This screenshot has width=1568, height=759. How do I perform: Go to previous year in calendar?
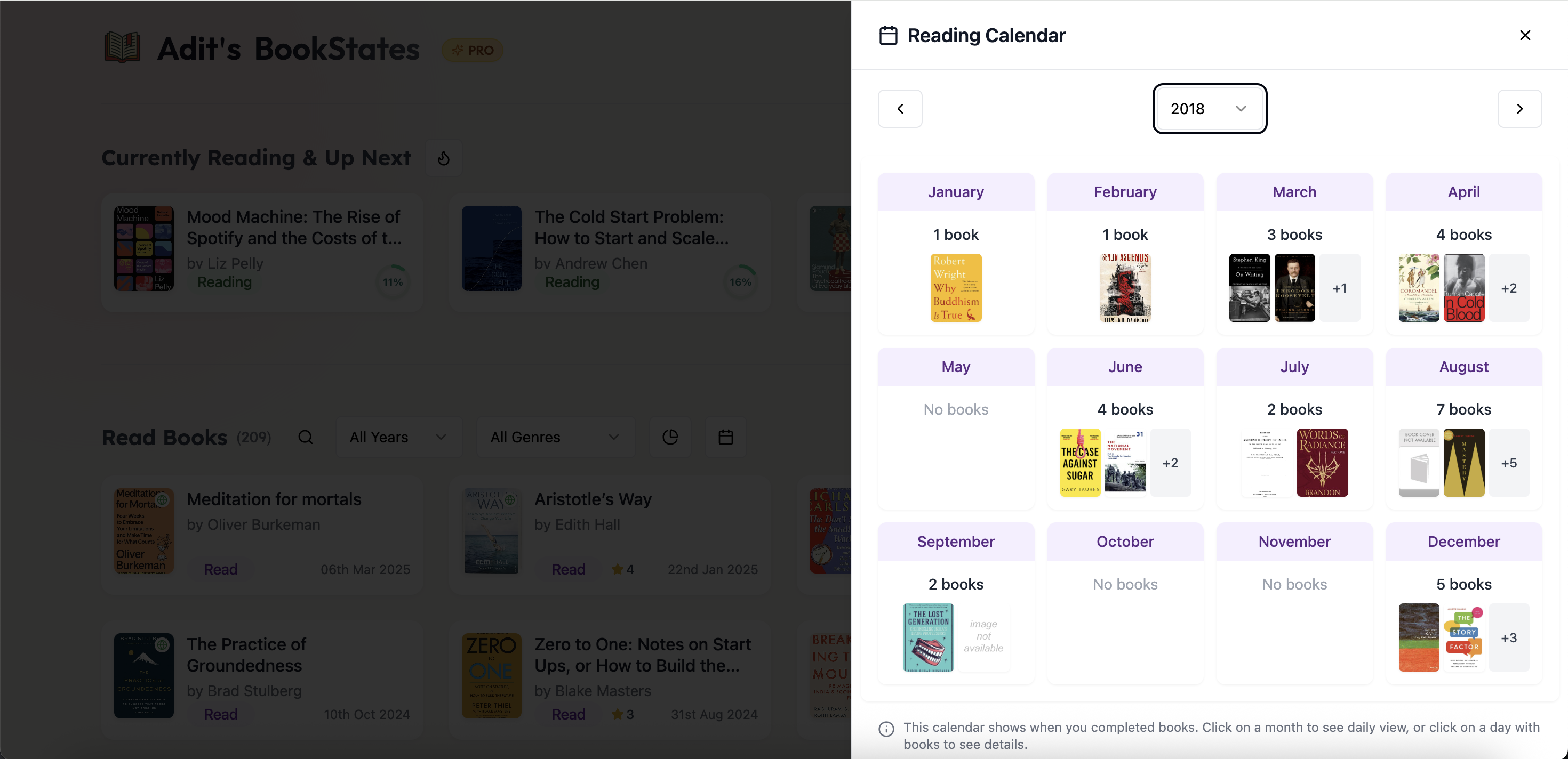[x=900, y=109]
